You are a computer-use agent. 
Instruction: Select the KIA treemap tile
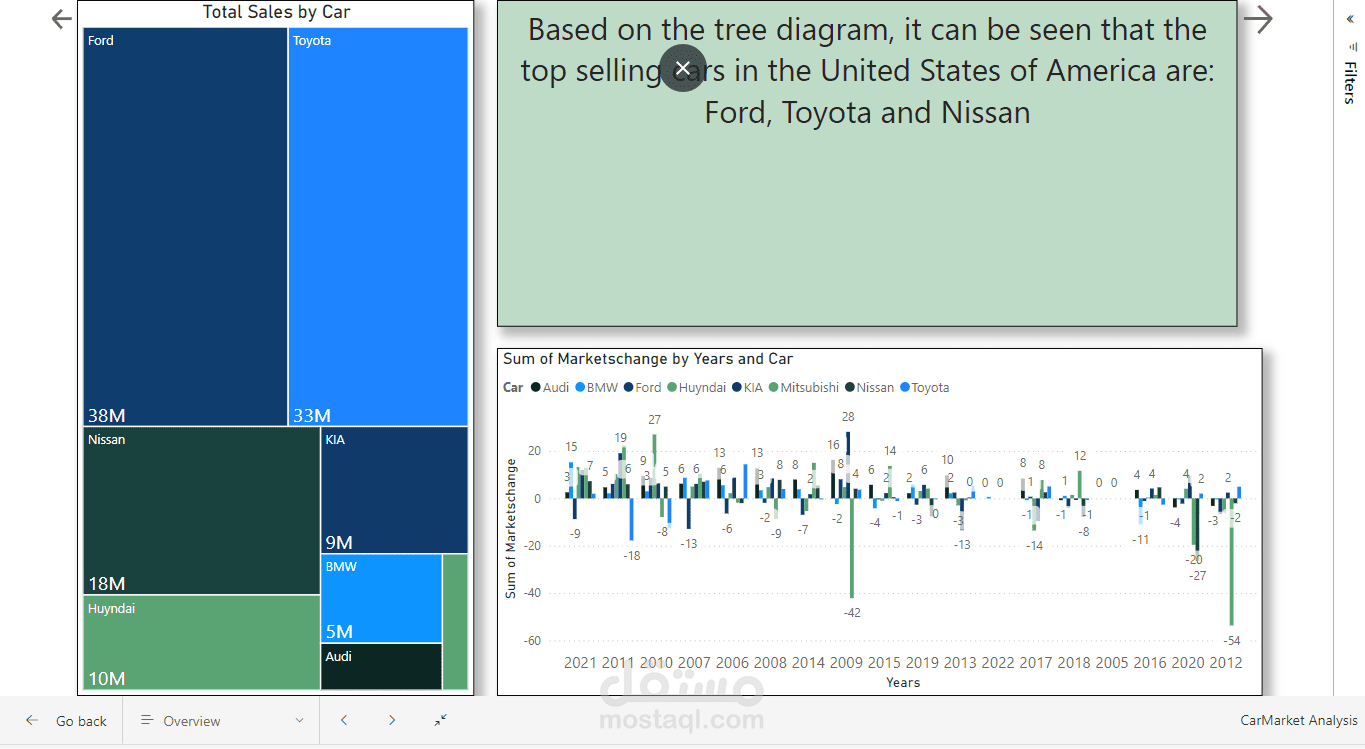point(394,490)
